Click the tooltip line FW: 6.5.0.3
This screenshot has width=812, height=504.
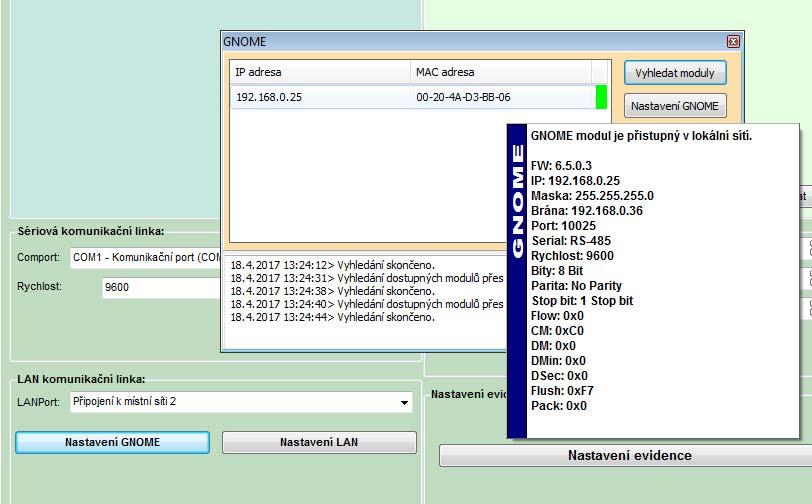[561, 166]
